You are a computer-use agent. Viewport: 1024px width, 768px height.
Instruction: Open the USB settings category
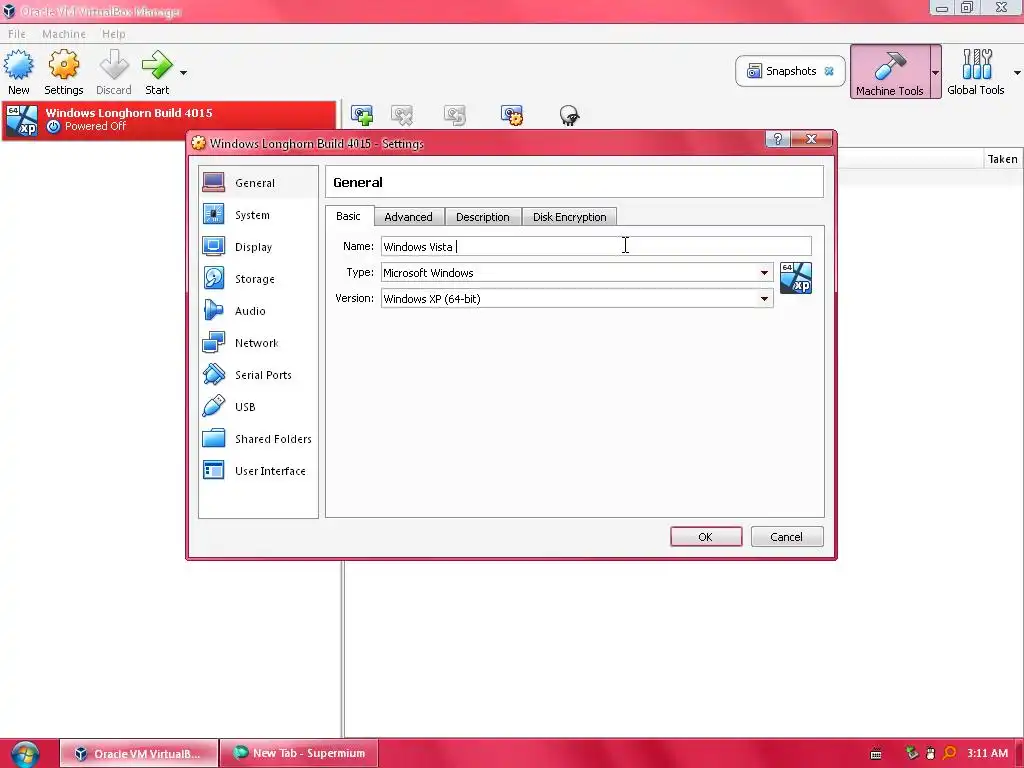click(x=258, y=407)
